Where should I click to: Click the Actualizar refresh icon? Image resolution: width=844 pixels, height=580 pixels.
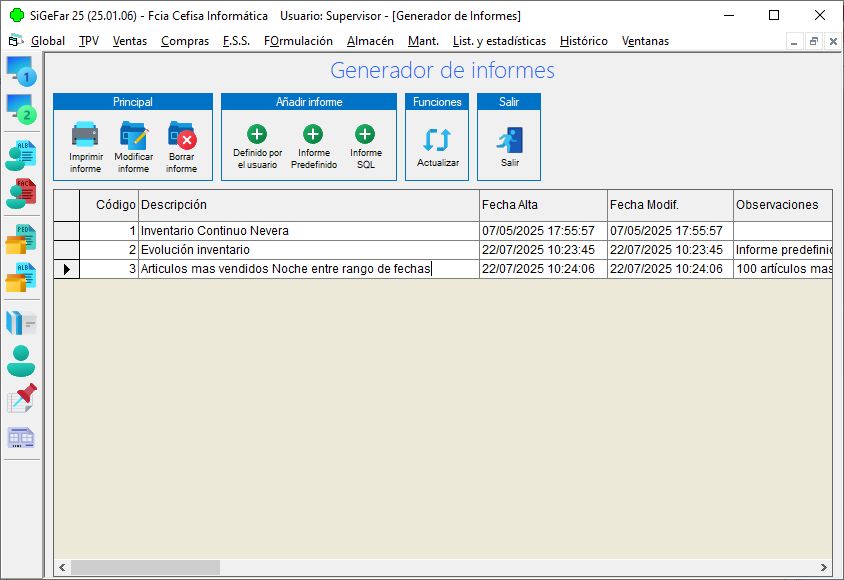437,140
